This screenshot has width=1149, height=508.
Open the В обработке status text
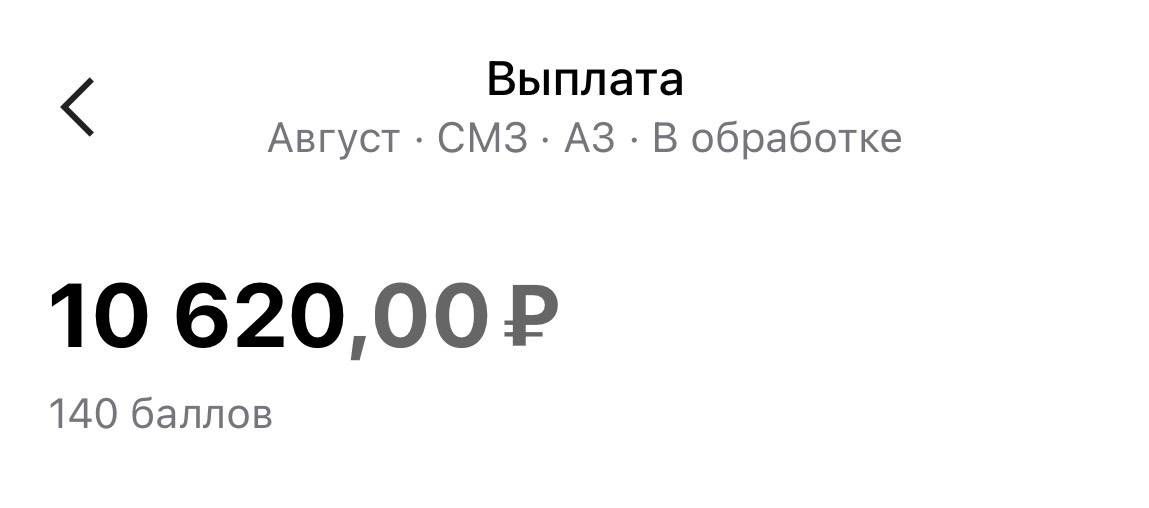coord(777,138)
